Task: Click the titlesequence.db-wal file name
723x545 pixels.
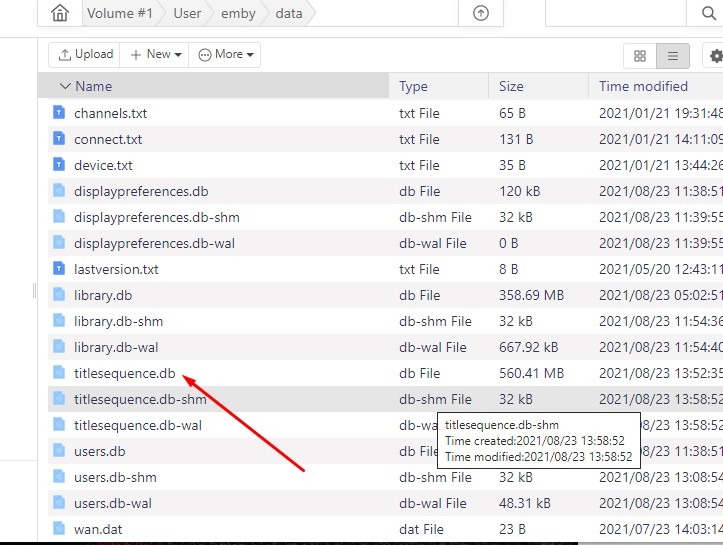Action: (138, 425)
